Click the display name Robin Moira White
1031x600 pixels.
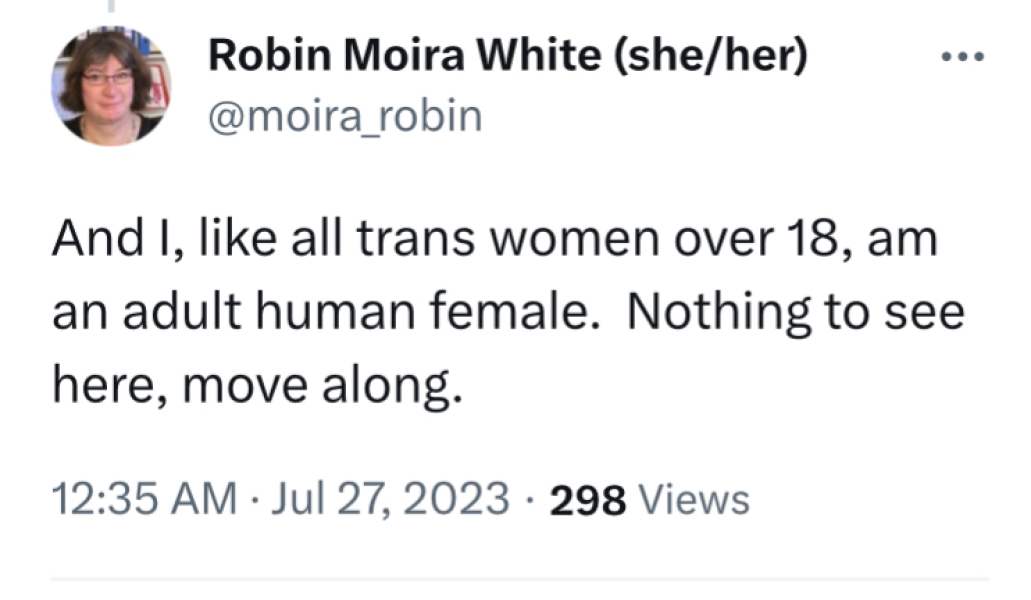[410, 55]
